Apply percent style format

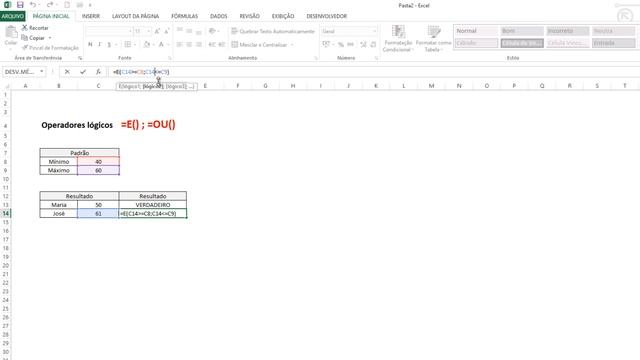[x=341, y=44]
